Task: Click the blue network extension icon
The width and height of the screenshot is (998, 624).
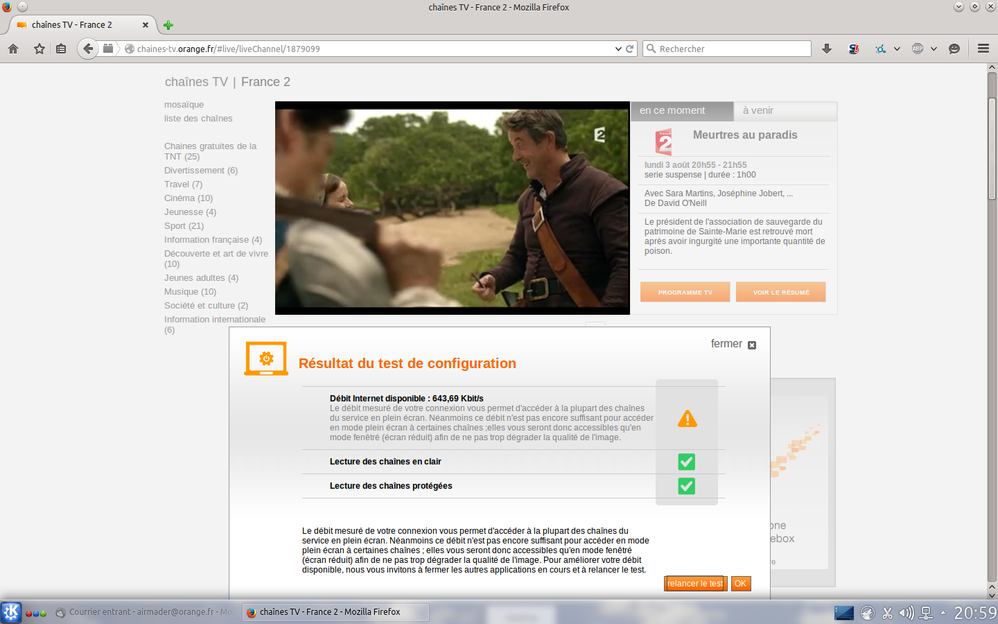Action: tap(880, 48)
